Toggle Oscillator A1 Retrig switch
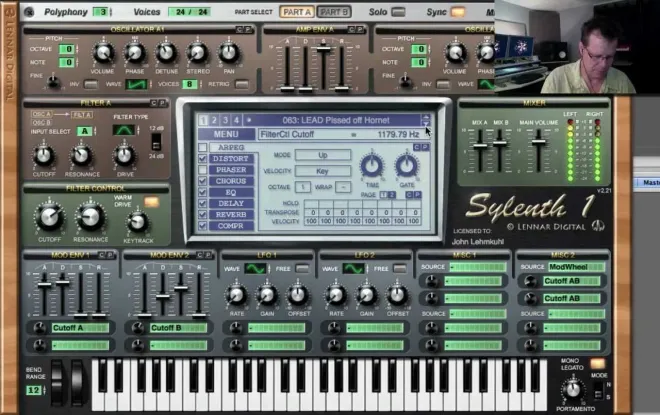The width and height of the screenshot is (660, 415). (242, 84)
